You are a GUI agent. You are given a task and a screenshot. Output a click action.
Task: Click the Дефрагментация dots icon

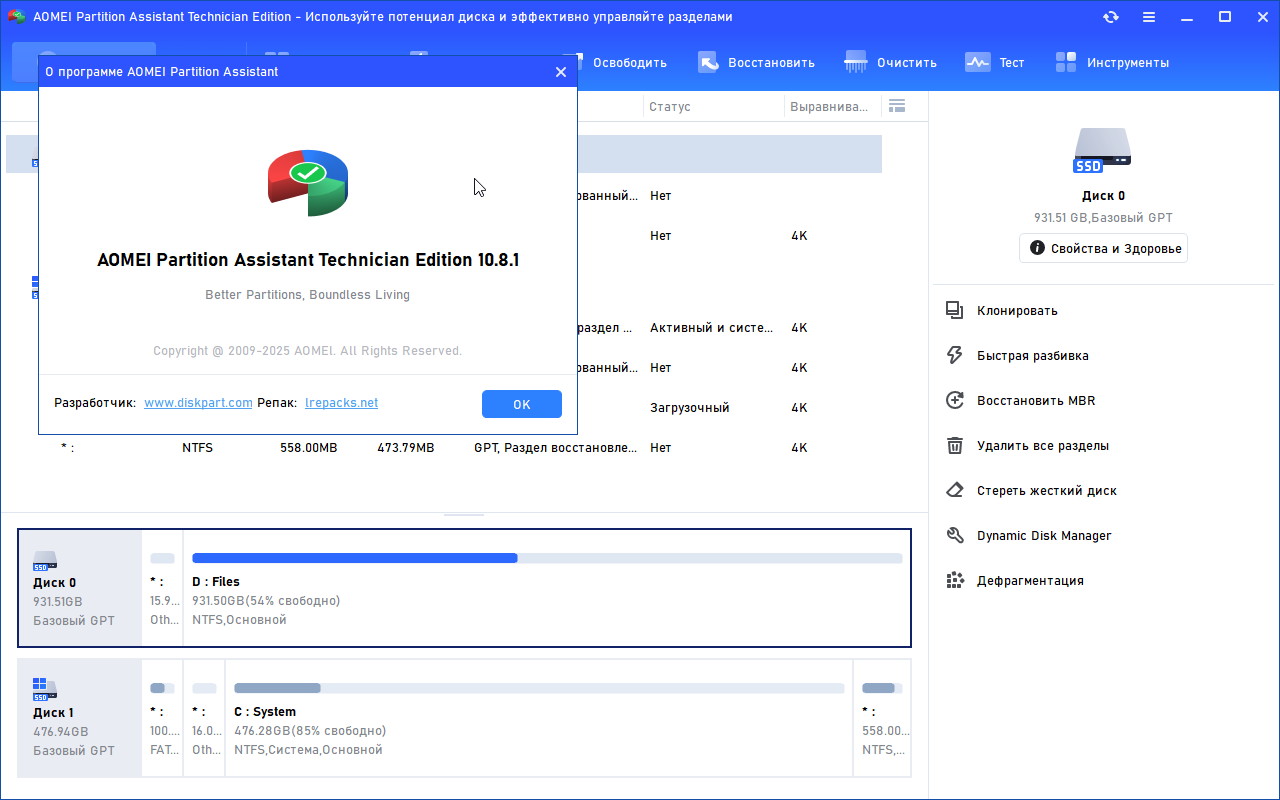pos(955,580)
